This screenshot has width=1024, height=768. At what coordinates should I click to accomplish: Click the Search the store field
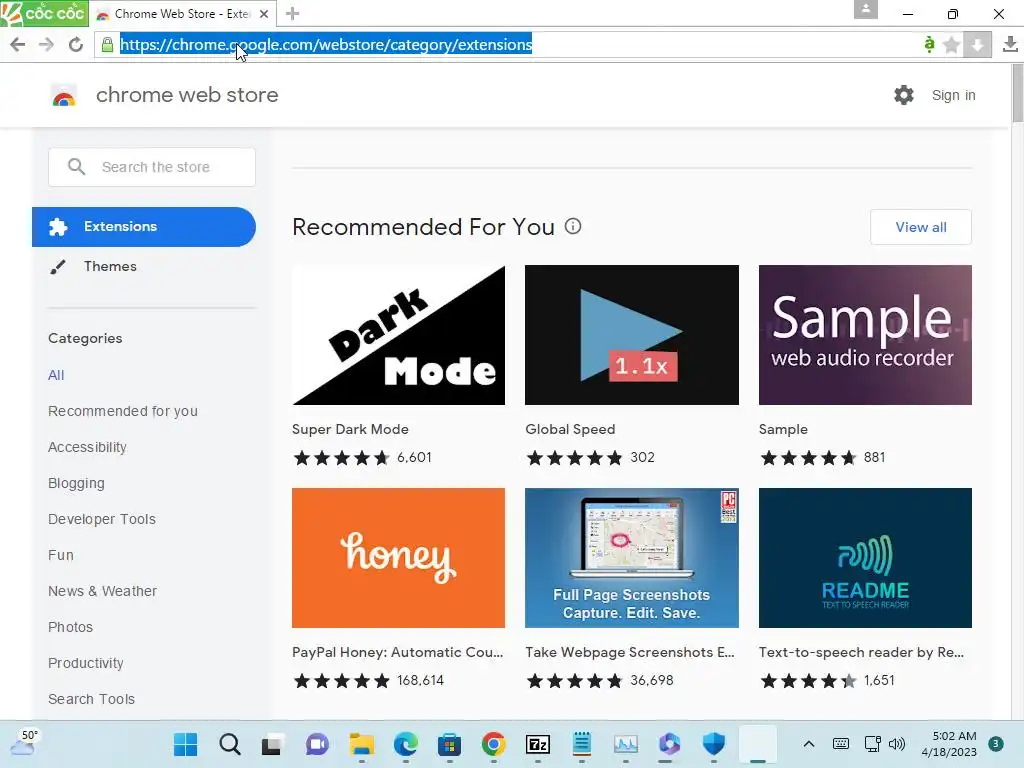(152, 167)
